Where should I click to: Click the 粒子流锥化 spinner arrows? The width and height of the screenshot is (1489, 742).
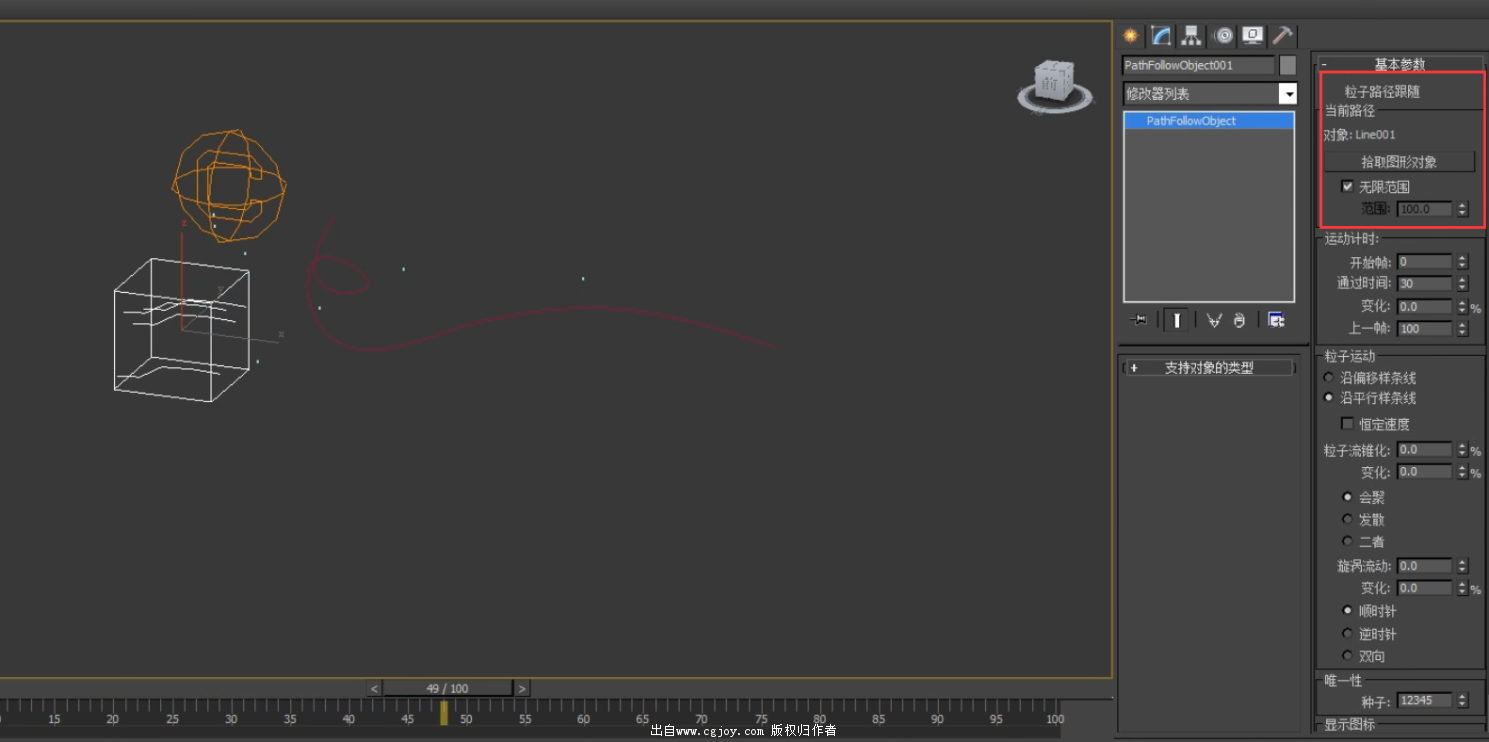[x=1463, y=450]
